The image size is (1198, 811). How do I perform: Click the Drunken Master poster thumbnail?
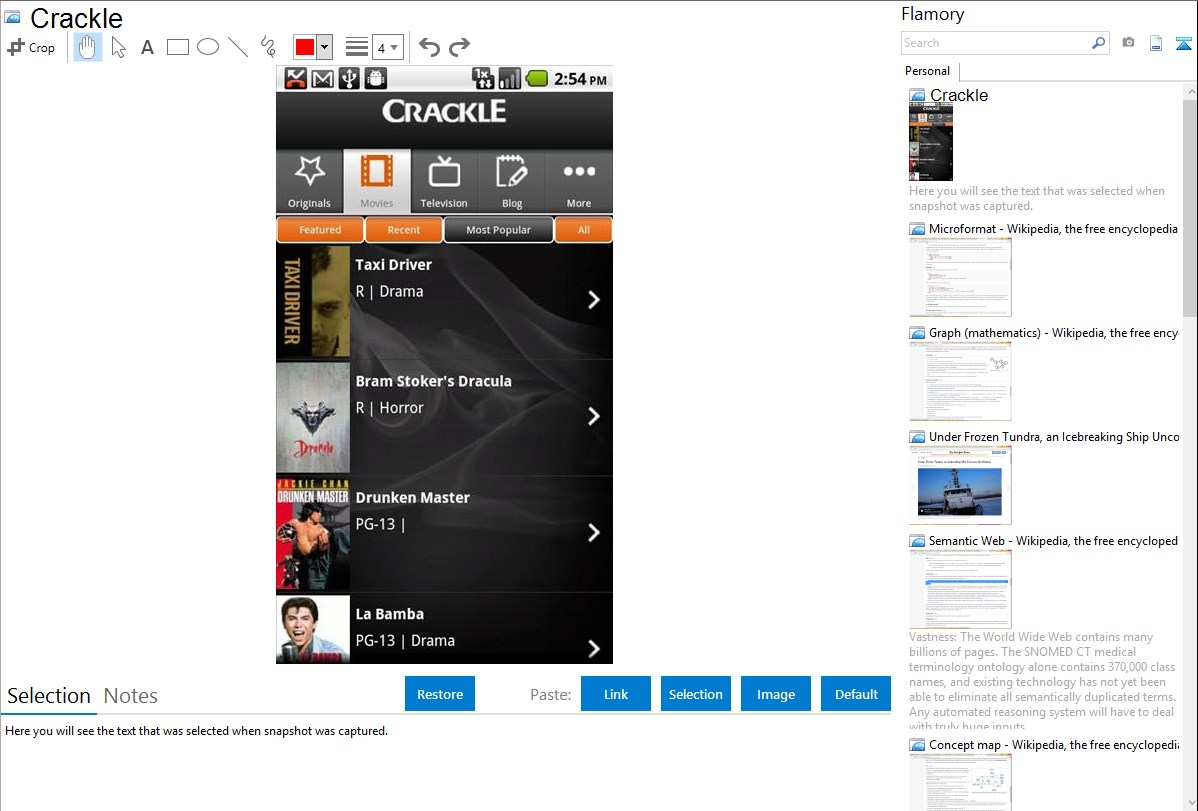coord(313,534)
